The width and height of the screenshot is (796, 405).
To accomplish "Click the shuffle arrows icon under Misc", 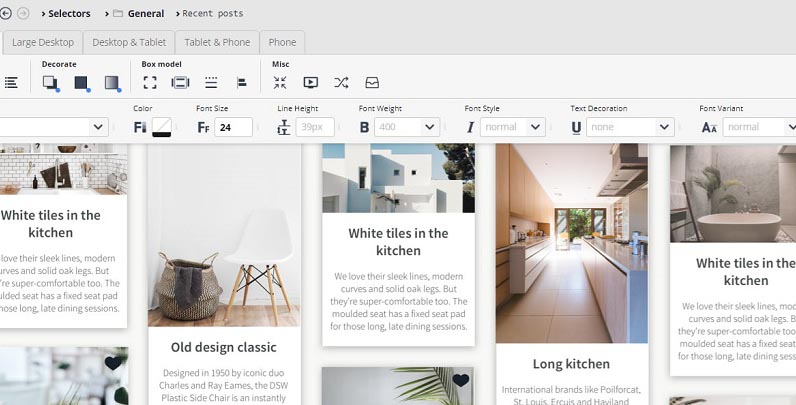I will point(341,83).
